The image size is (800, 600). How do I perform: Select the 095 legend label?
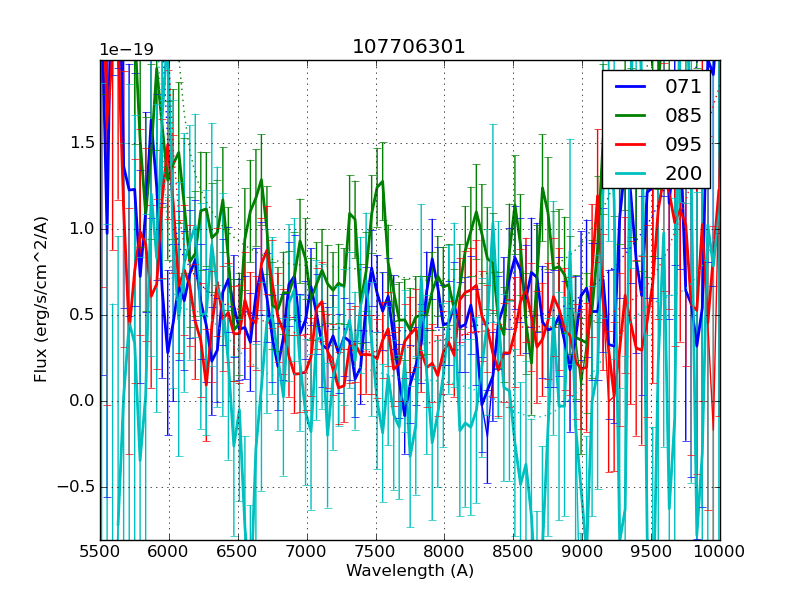click(x=683, y=144)
